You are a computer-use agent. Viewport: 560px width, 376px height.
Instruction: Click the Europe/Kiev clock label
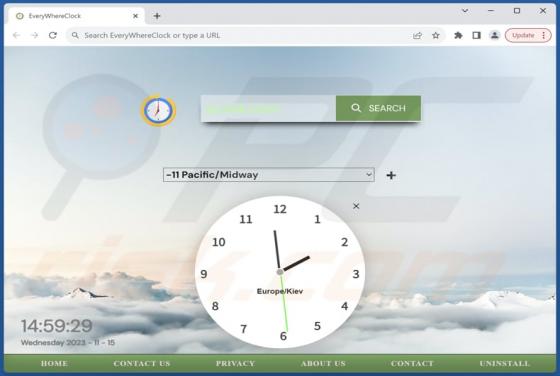(x=280, y=291)
